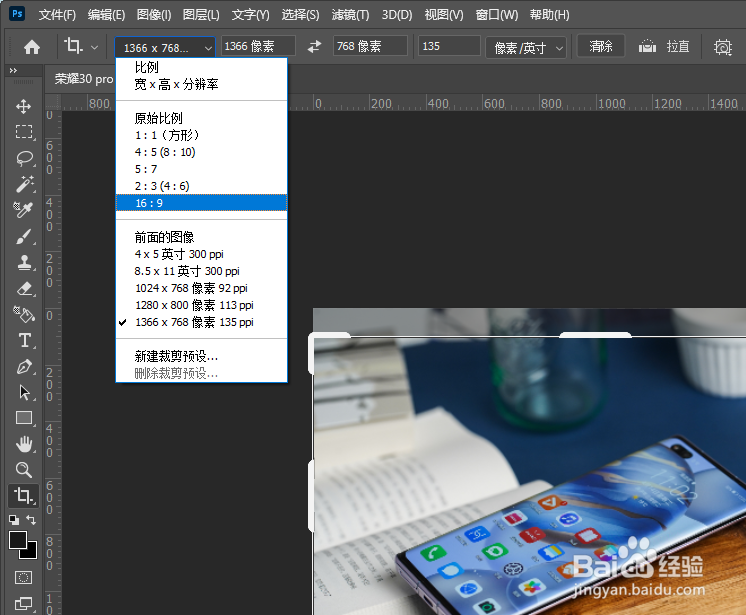The width and height of the screenshot is (746, 615).
Task: Choose 4:5 (8:10) ratio
Action: tap(201, 152)
